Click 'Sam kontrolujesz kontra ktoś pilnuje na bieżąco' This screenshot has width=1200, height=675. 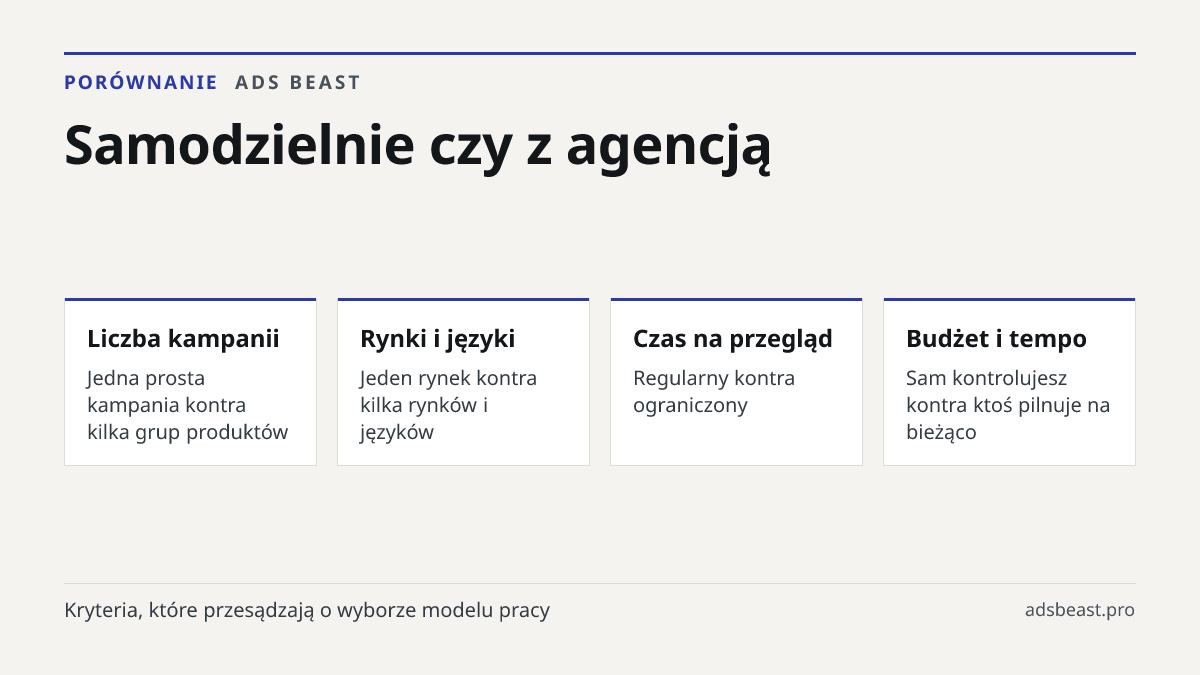[1008, 405]
